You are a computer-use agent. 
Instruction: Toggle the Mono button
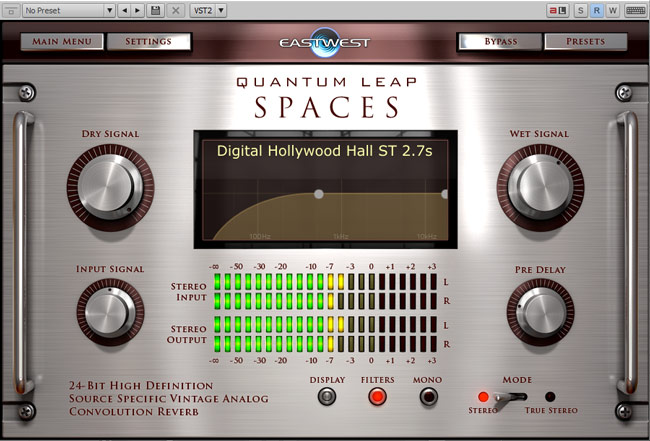click(429, 396)
